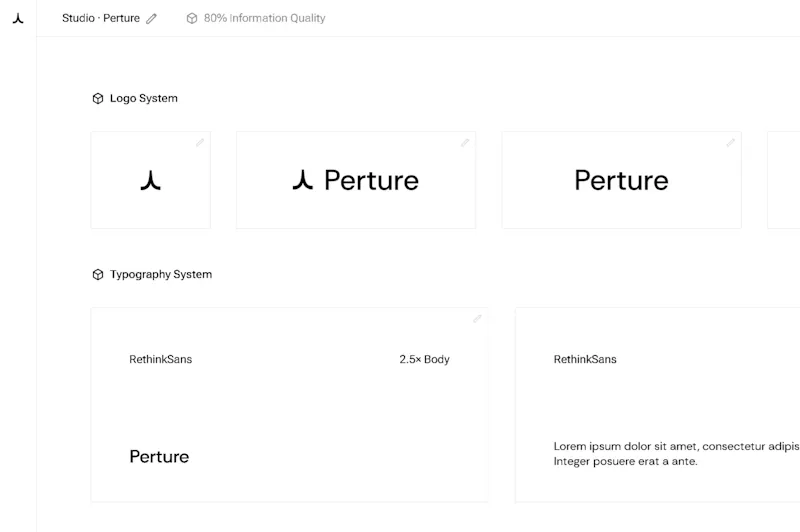
Task: Click the Perture logo icon in sidebar
Action: pyautogui.click(x=18, y=19)
